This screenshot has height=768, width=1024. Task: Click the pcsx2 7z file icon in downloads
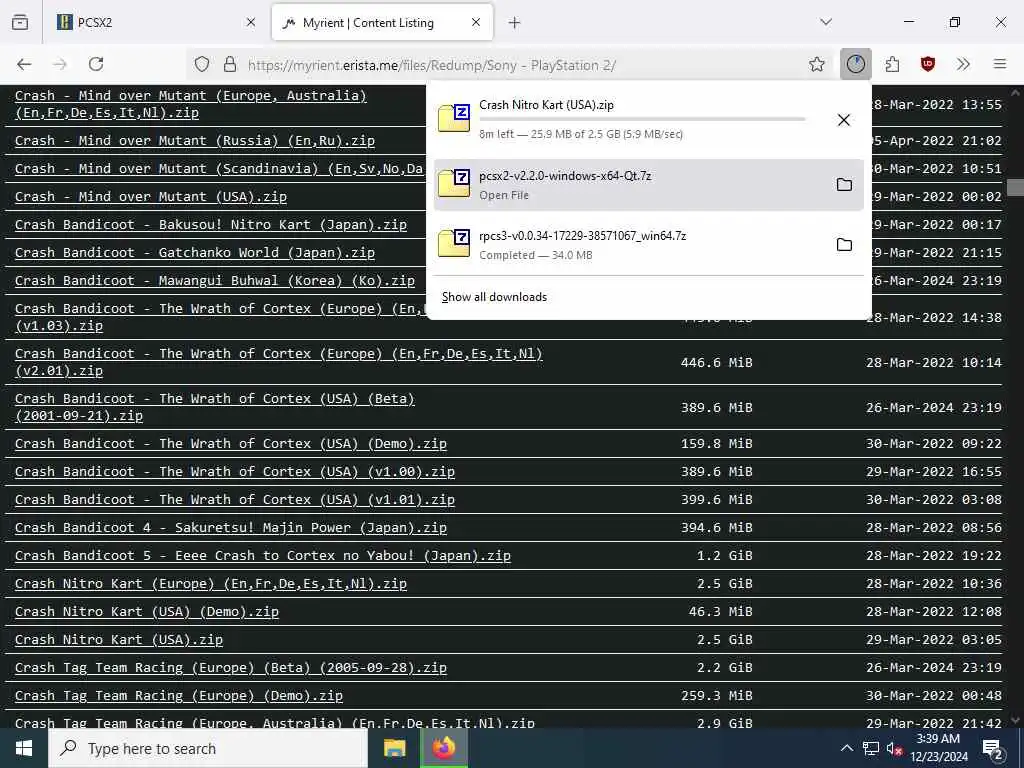coord(454,183)
